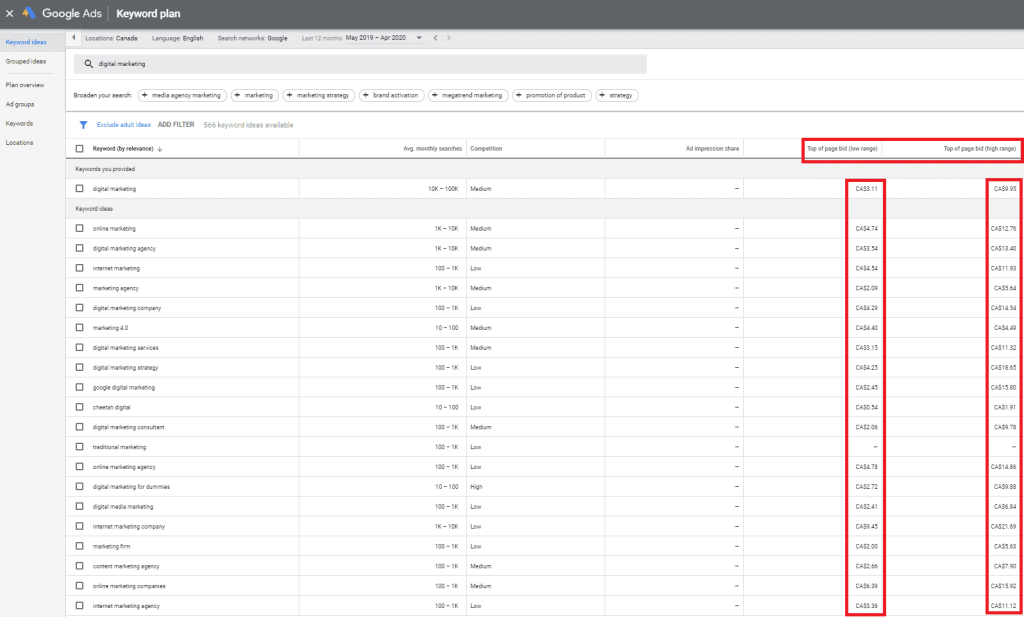This screenshot has height=617, width=1024.
Task: Sort by Top of page bid (high range)
Action: [980, 149]
